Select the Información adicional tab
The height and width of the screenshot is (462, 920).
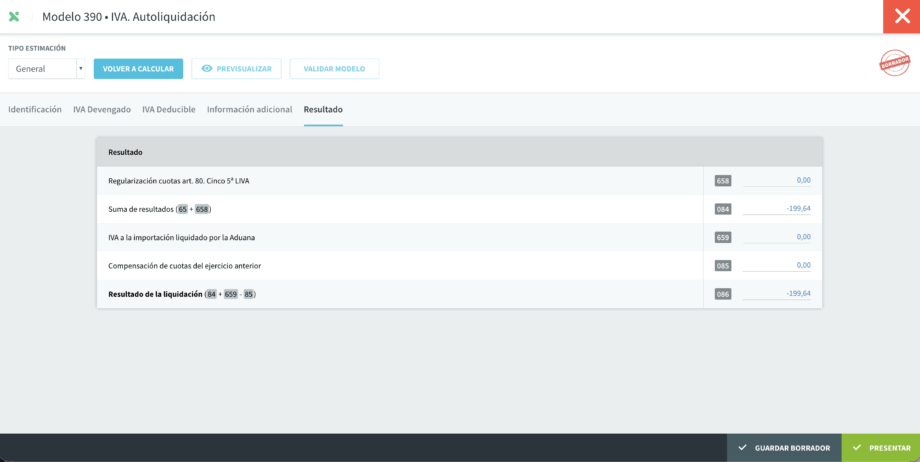coord(249,109)
